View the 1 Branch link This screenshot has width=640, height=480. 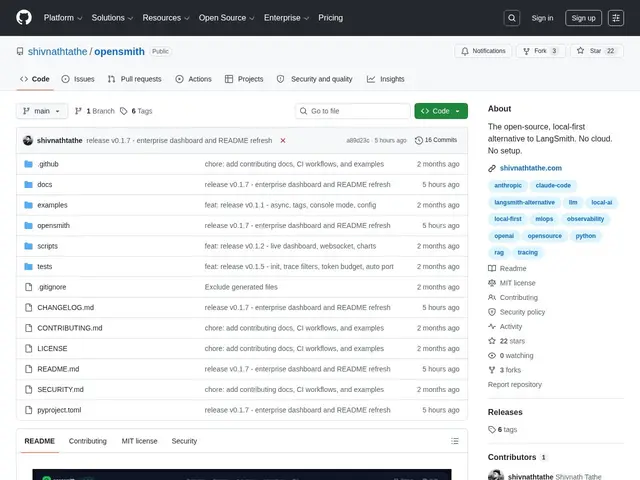pyautogui.click(x=95, y=111)
